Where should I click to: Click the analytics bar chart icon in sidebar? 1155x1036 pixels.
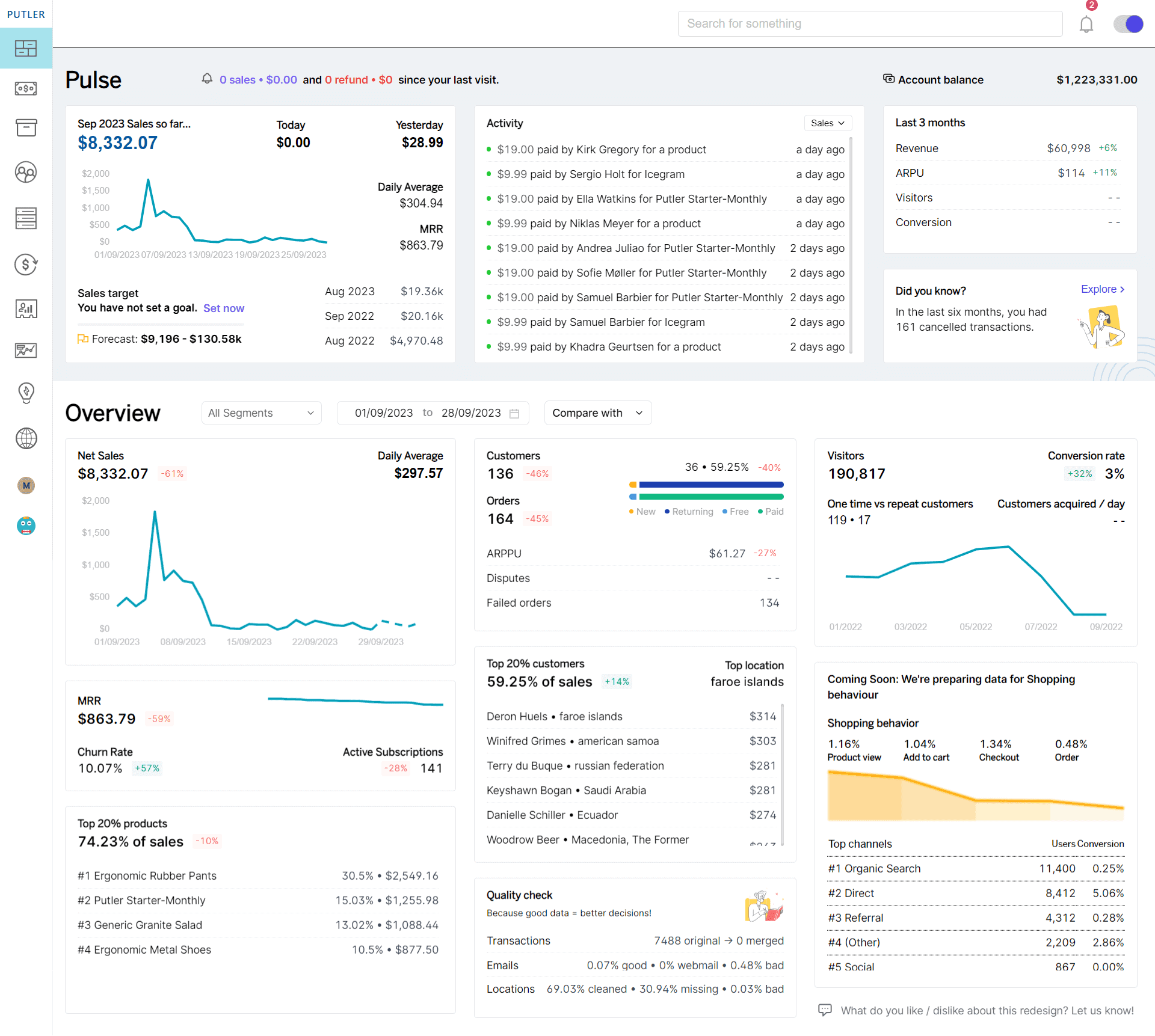(x=26, y=306)
